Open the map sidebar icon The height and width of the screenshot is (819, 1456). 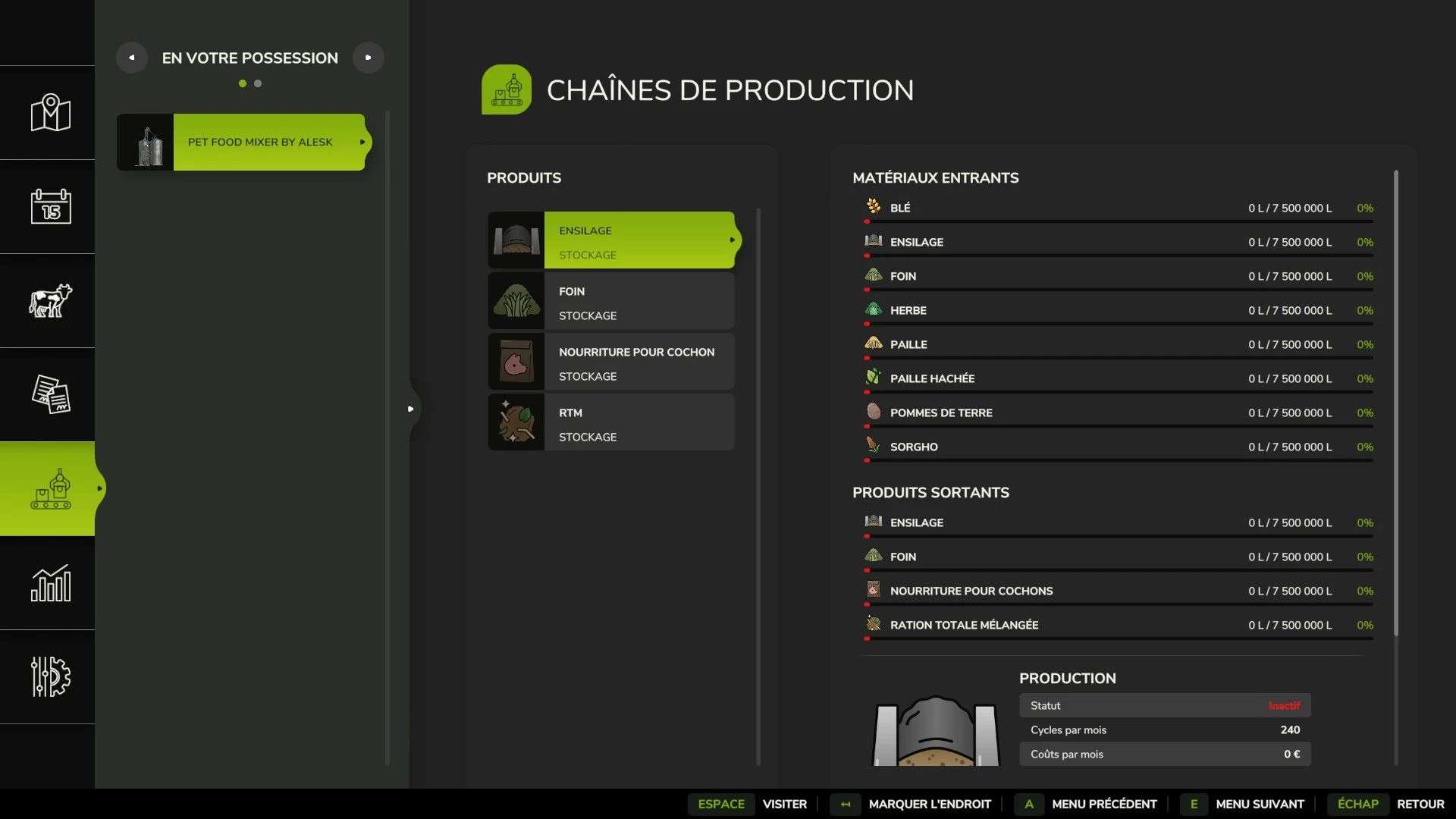[x=50, y=113]
